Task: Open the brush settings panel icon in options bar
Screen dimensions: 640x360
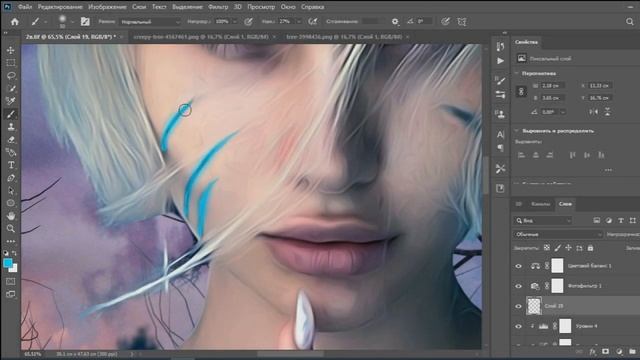Action: pos(85,22)
